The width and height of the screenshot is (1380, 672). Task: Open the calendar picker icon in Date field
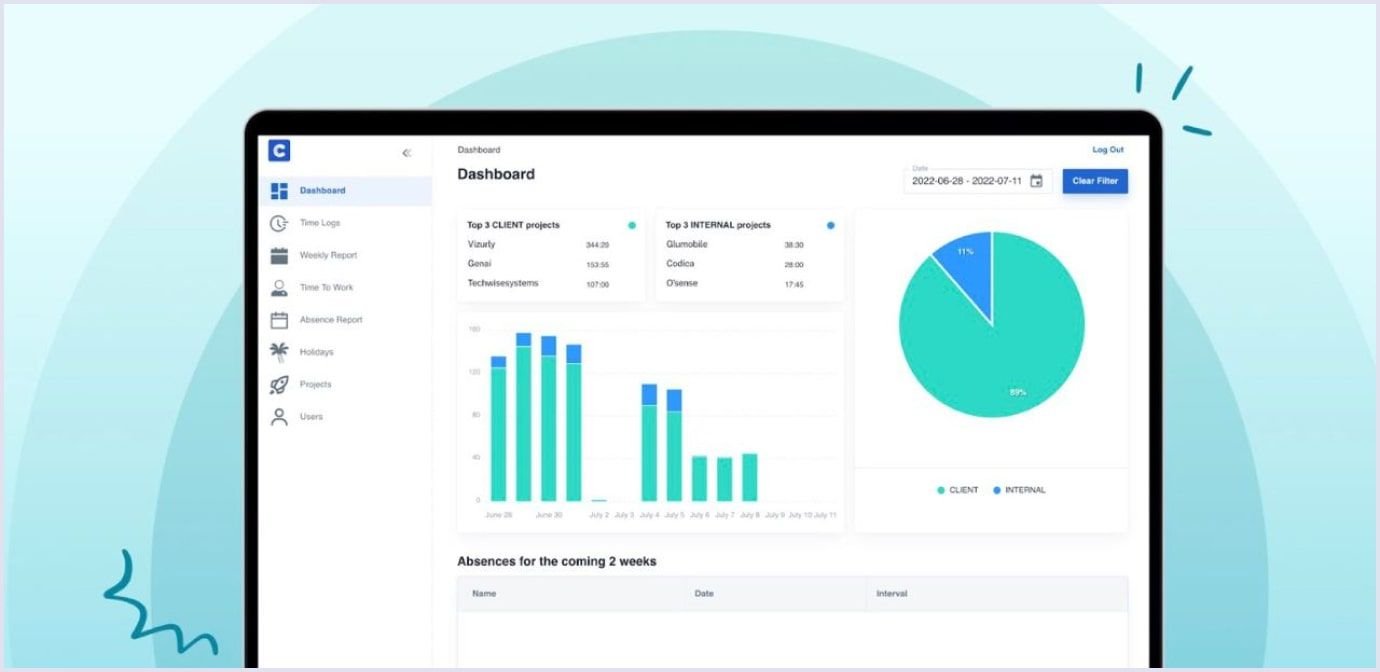click(1036, 181)
